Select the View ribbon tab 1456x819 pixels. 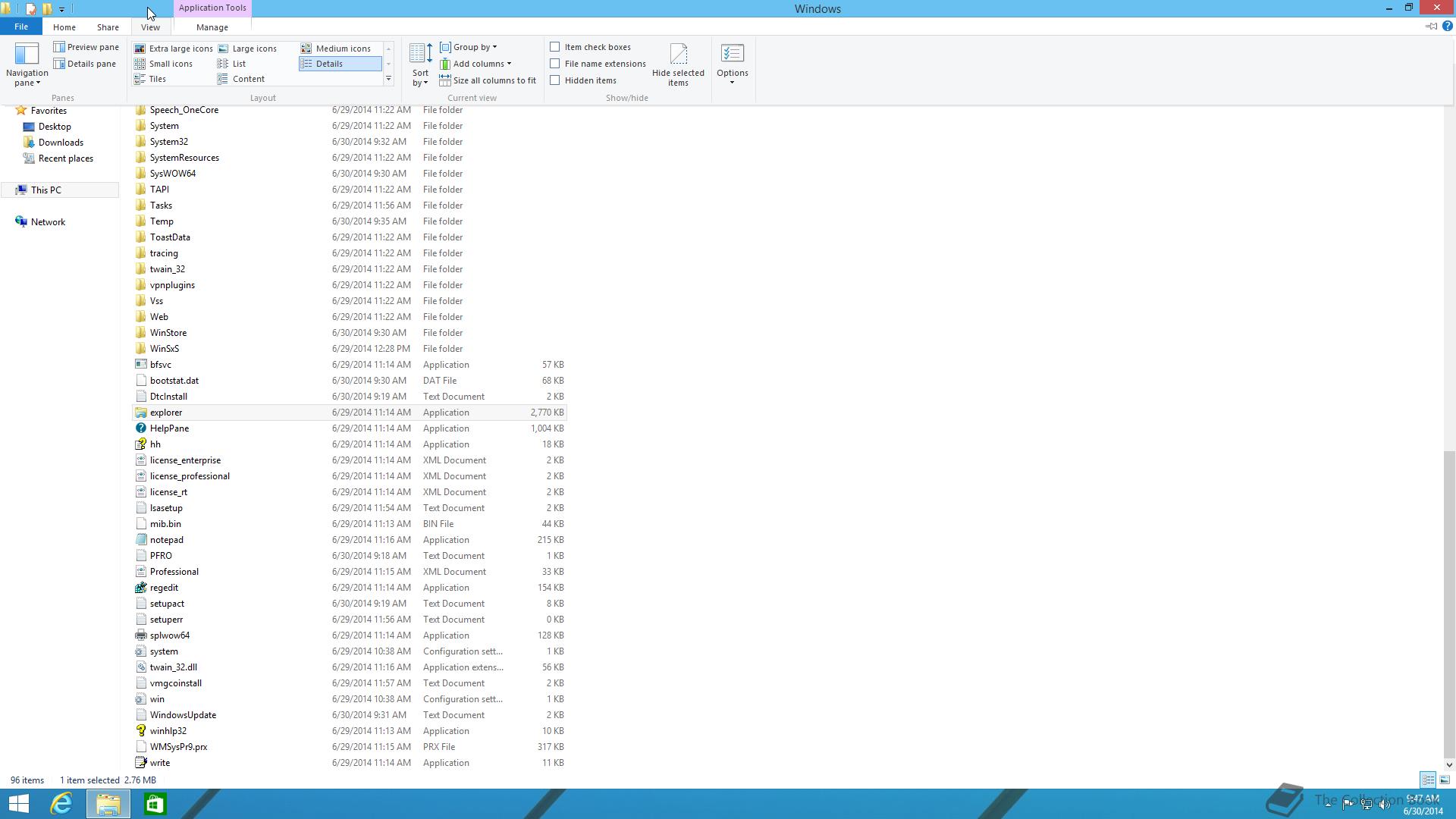tap(150, 27)
